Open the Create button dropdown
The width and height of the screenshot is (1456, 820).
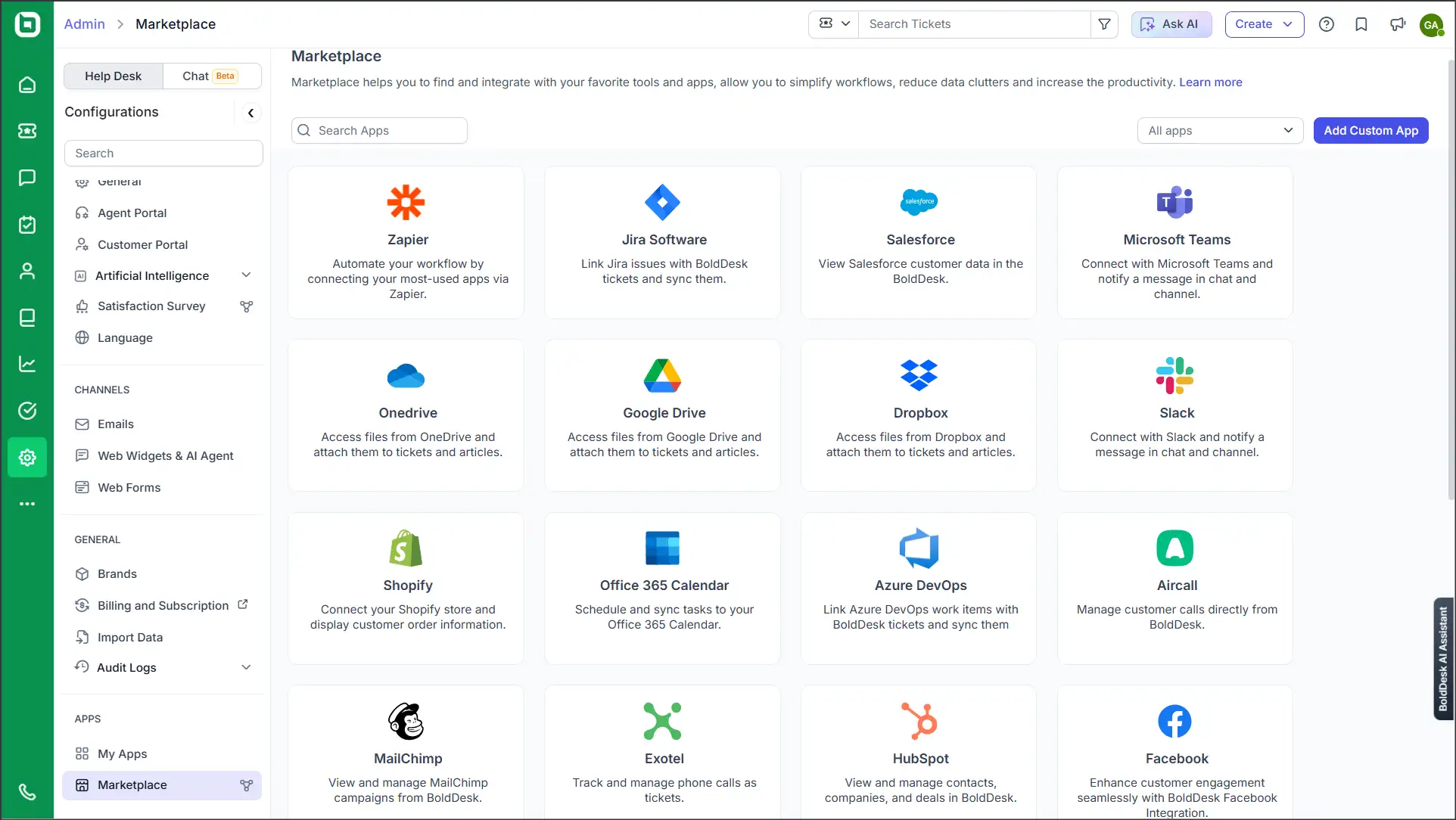pyautogui.click(x=1264, y=24)
